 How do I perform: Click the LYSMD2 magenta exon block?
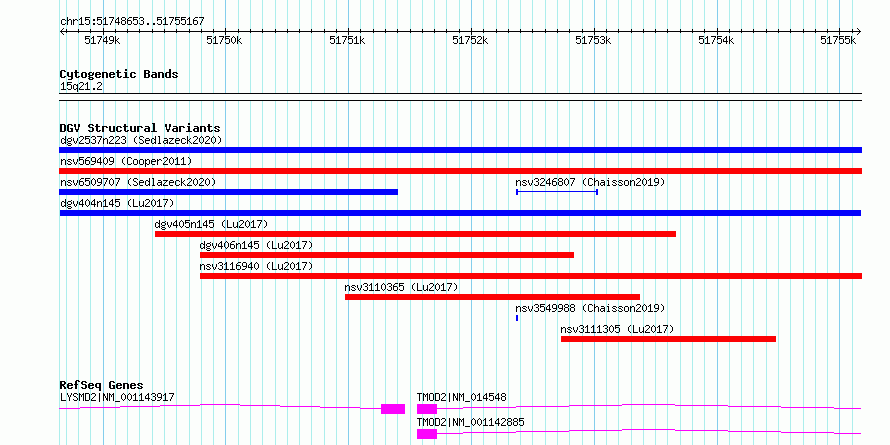coord(393,409)
